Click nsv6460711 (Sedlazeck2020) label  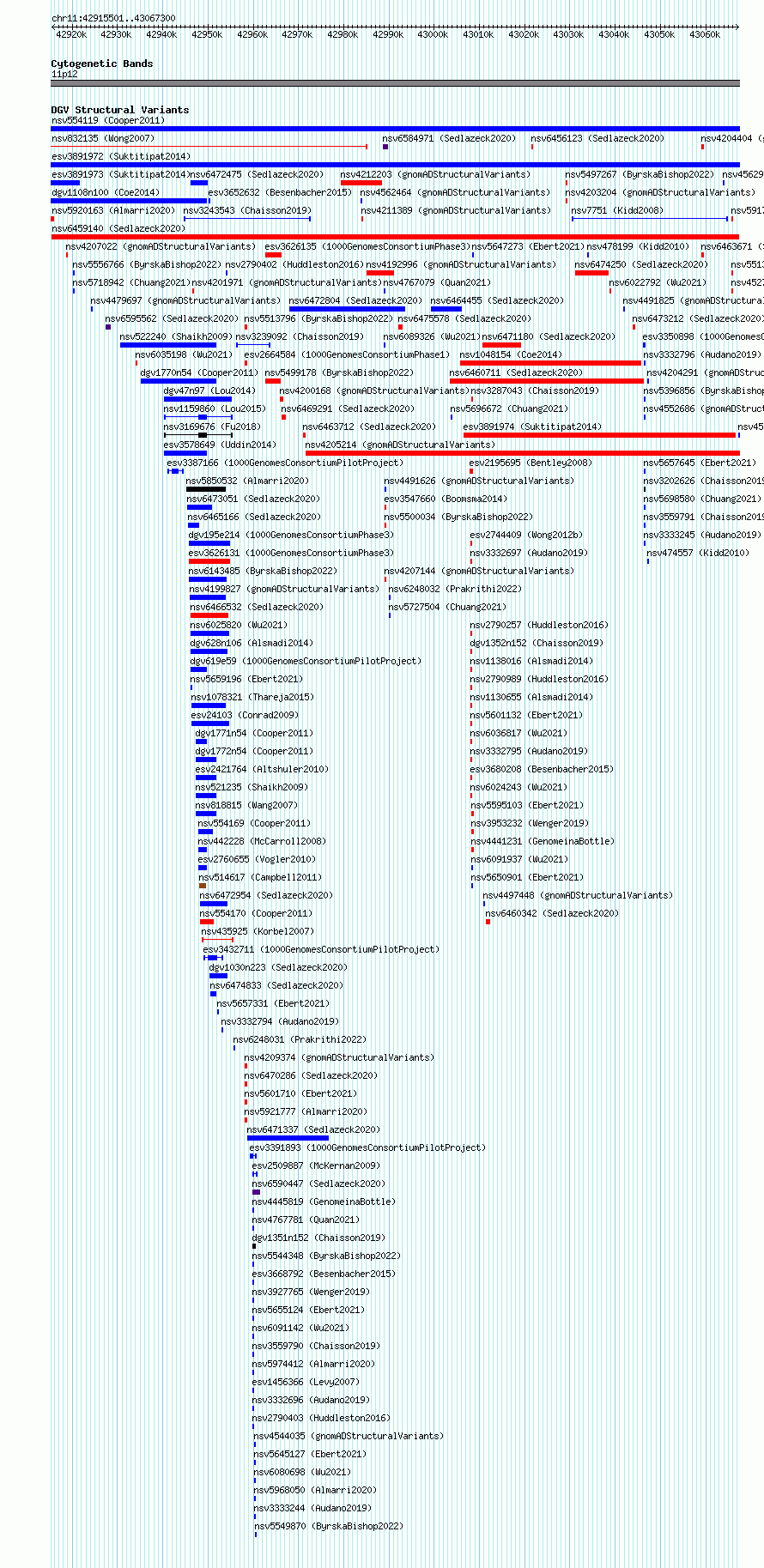tap(516, 373)
